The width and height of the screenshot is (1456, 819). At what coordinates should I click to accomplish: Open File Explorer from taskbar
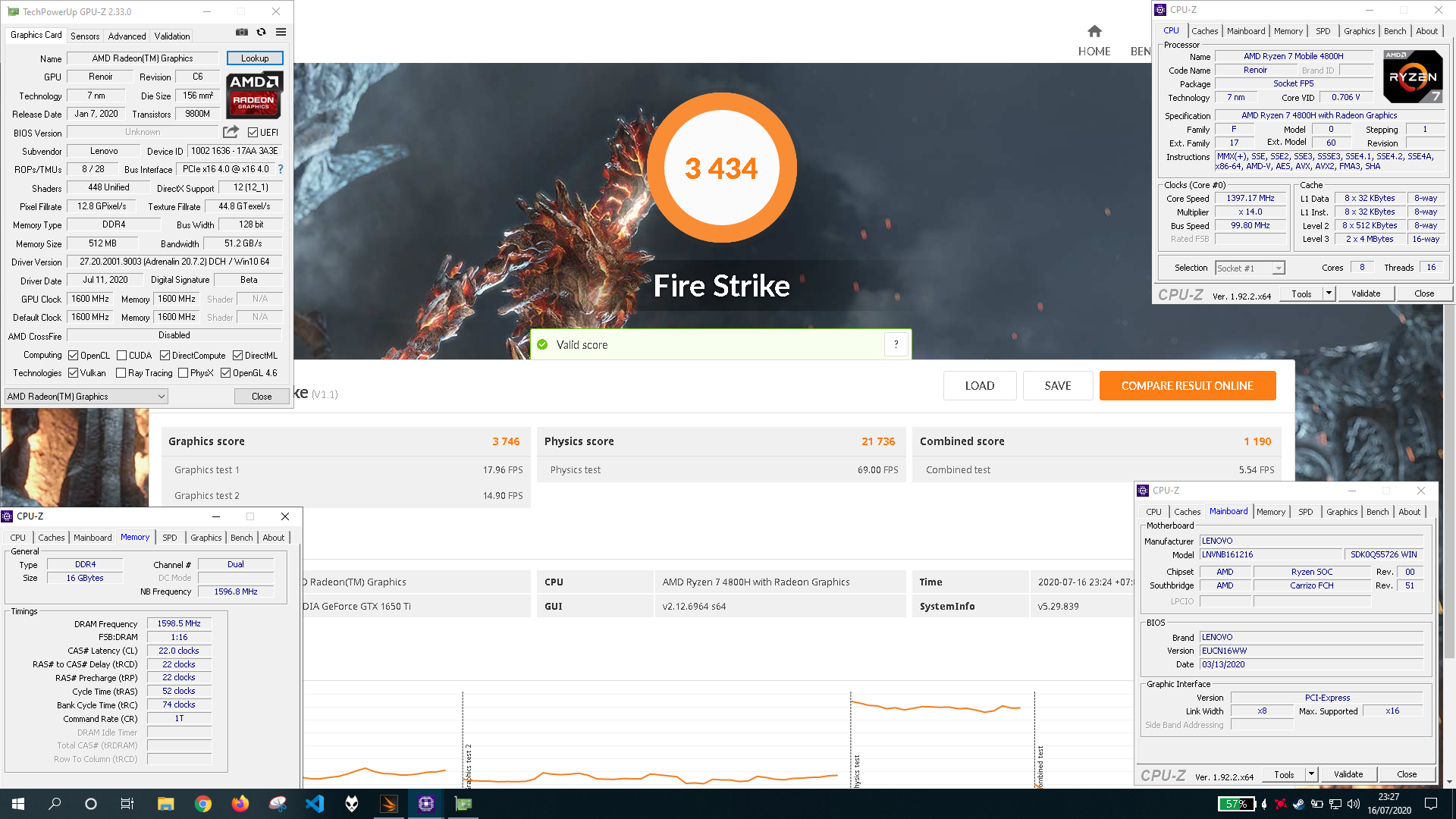166,804
